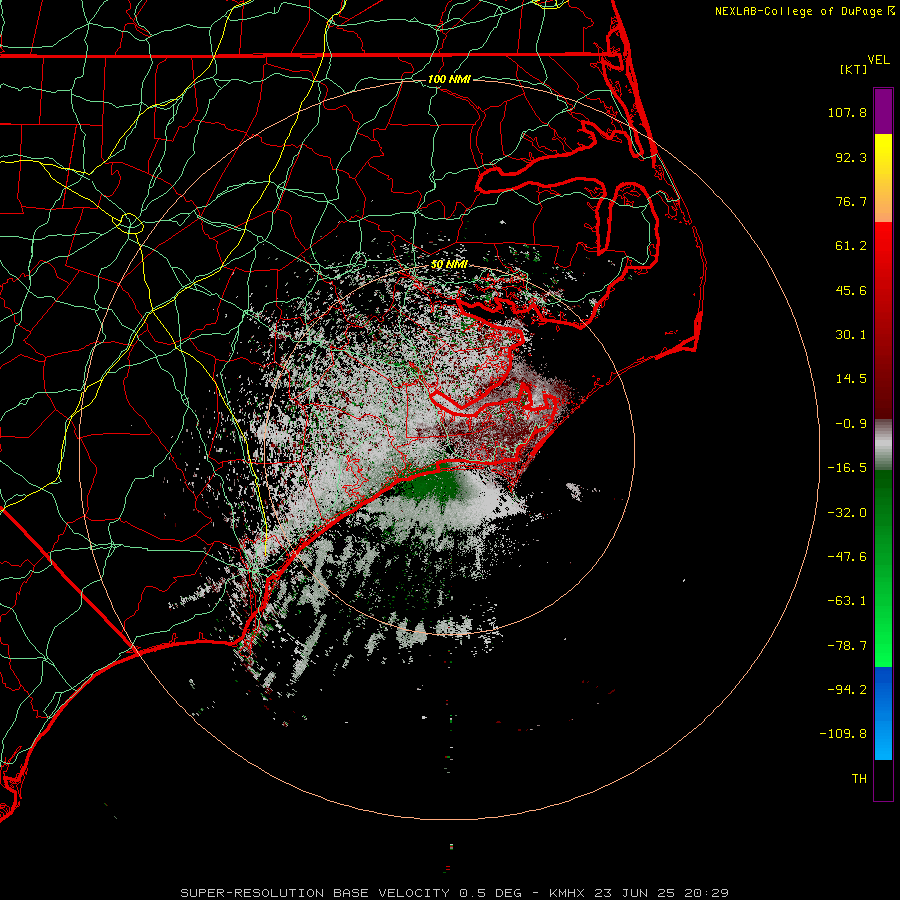
Task: Select the 92.3 value on velocity scale
Action: tap(851, 157)
